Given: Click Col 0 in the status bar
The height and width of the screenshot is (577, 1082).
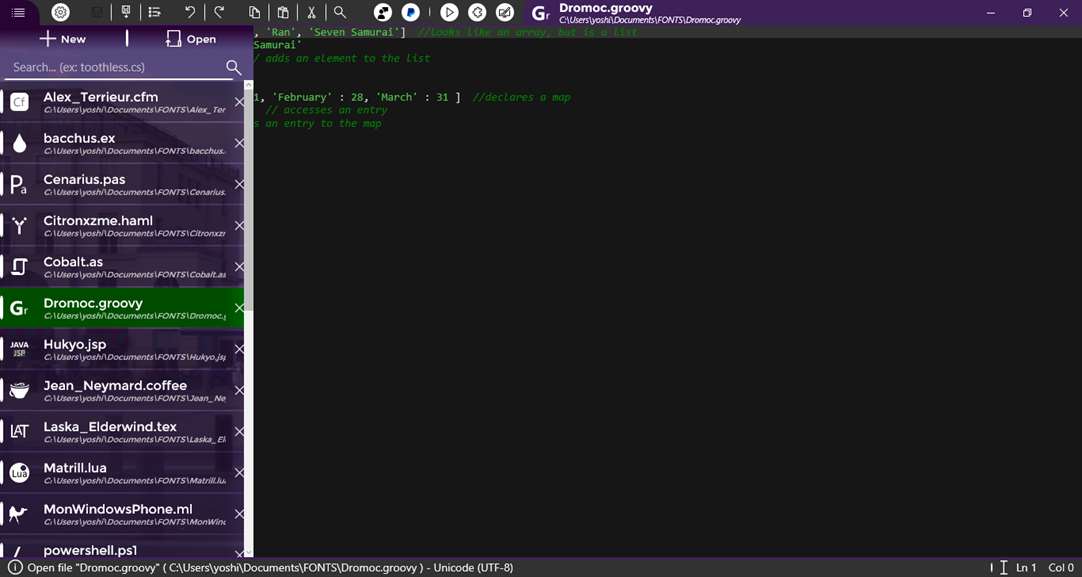Looking at the screenshot, I should coord(1062,567).
